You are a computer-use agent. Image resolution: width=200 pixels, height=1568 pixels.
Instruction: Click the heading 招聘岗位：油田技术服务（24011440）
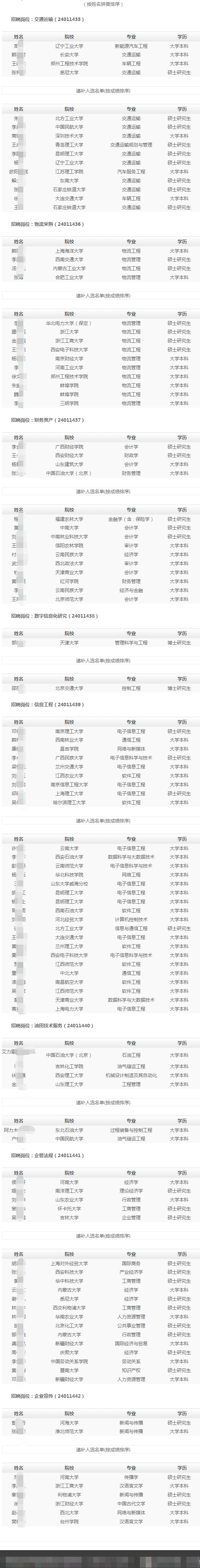52,1026
